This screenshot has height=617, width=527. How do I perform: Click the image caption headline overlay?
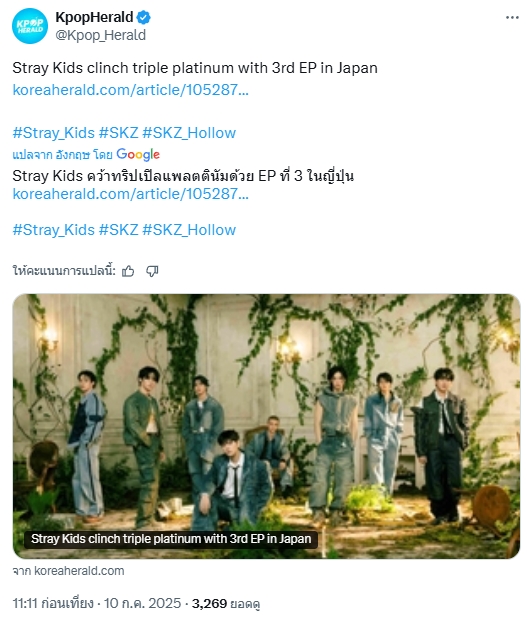click(x=171, y=539)
